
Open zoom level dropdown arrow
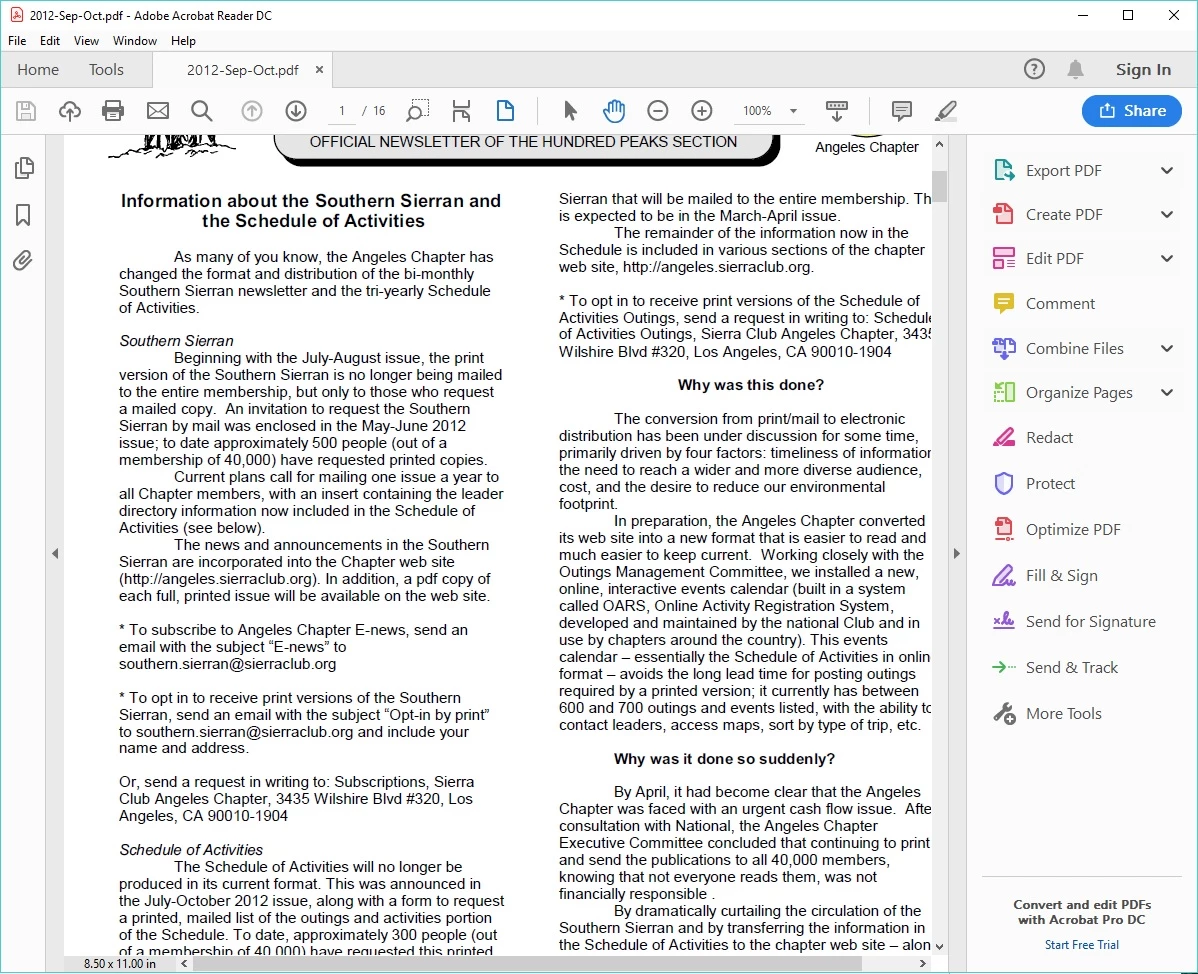793,111
